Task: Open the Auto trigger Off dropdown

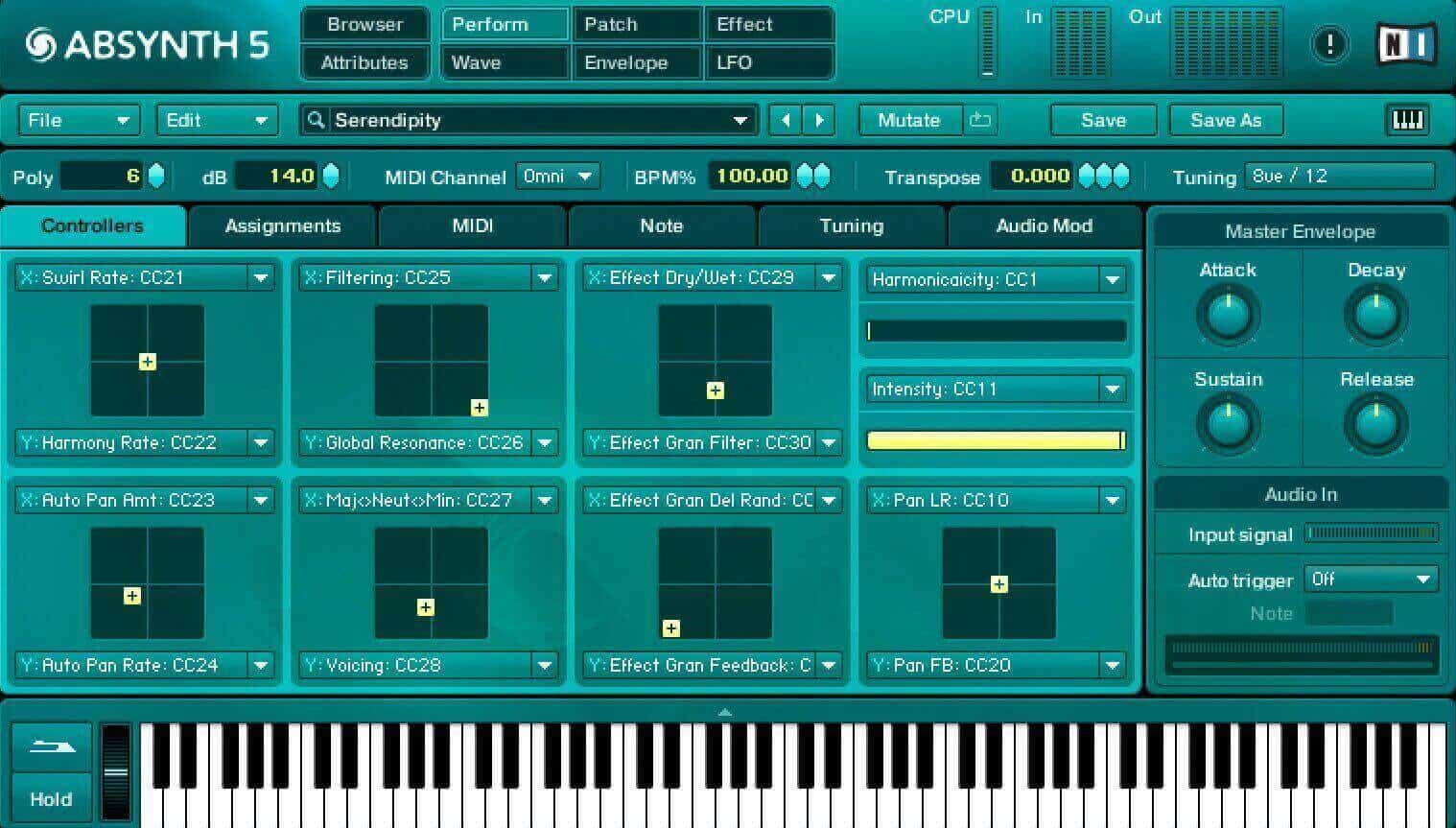Action: 1371,579
